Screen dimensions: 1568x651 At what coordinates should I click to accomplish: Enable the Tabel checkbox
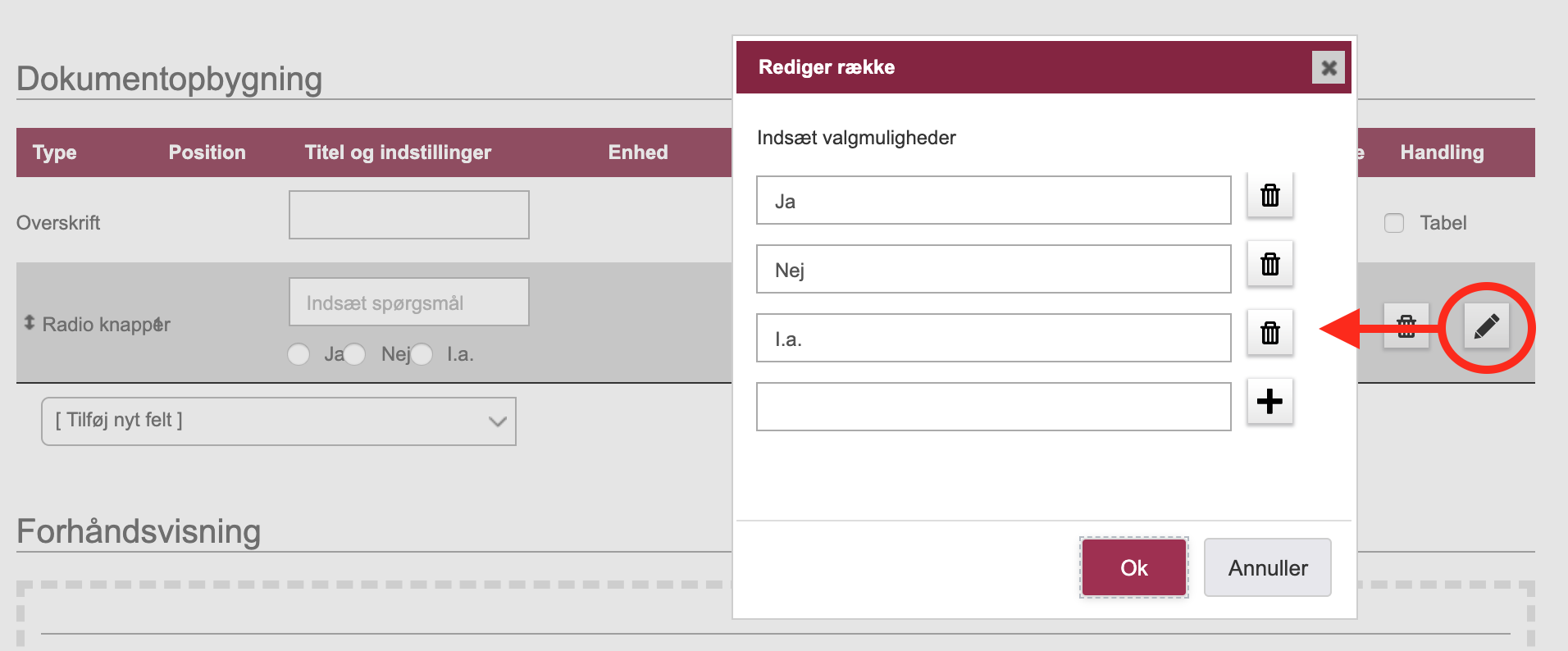pos(1394,223)
